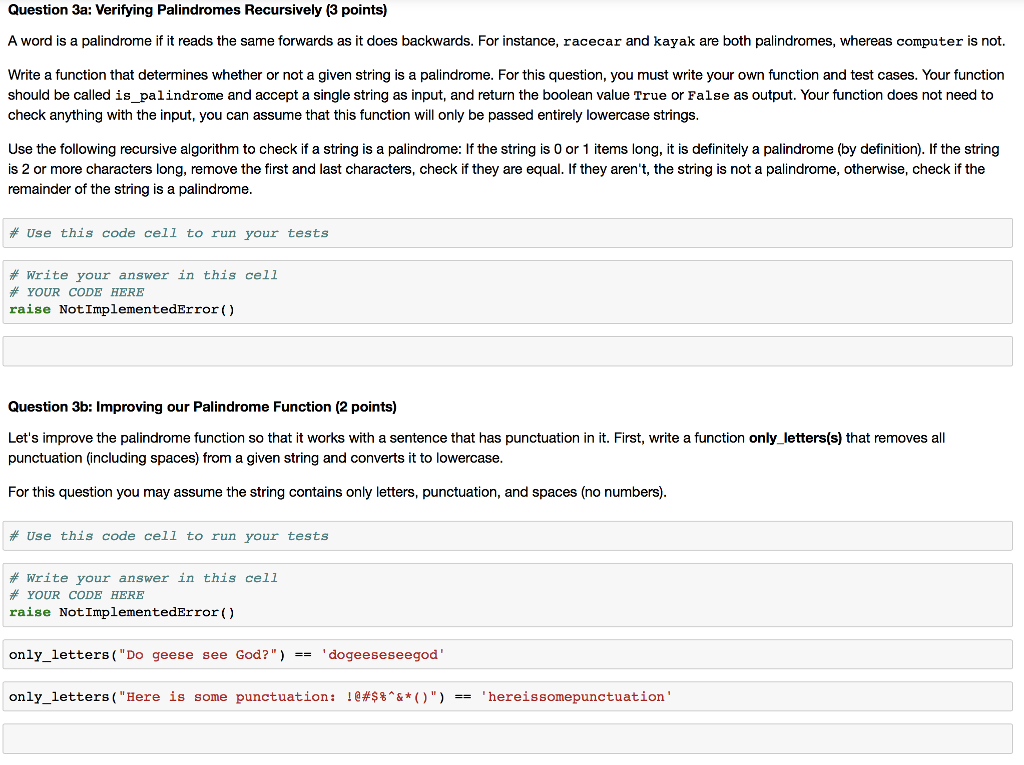Click the Question 3a test code cell
The image size is (1024, 765).
pos(507,233)
